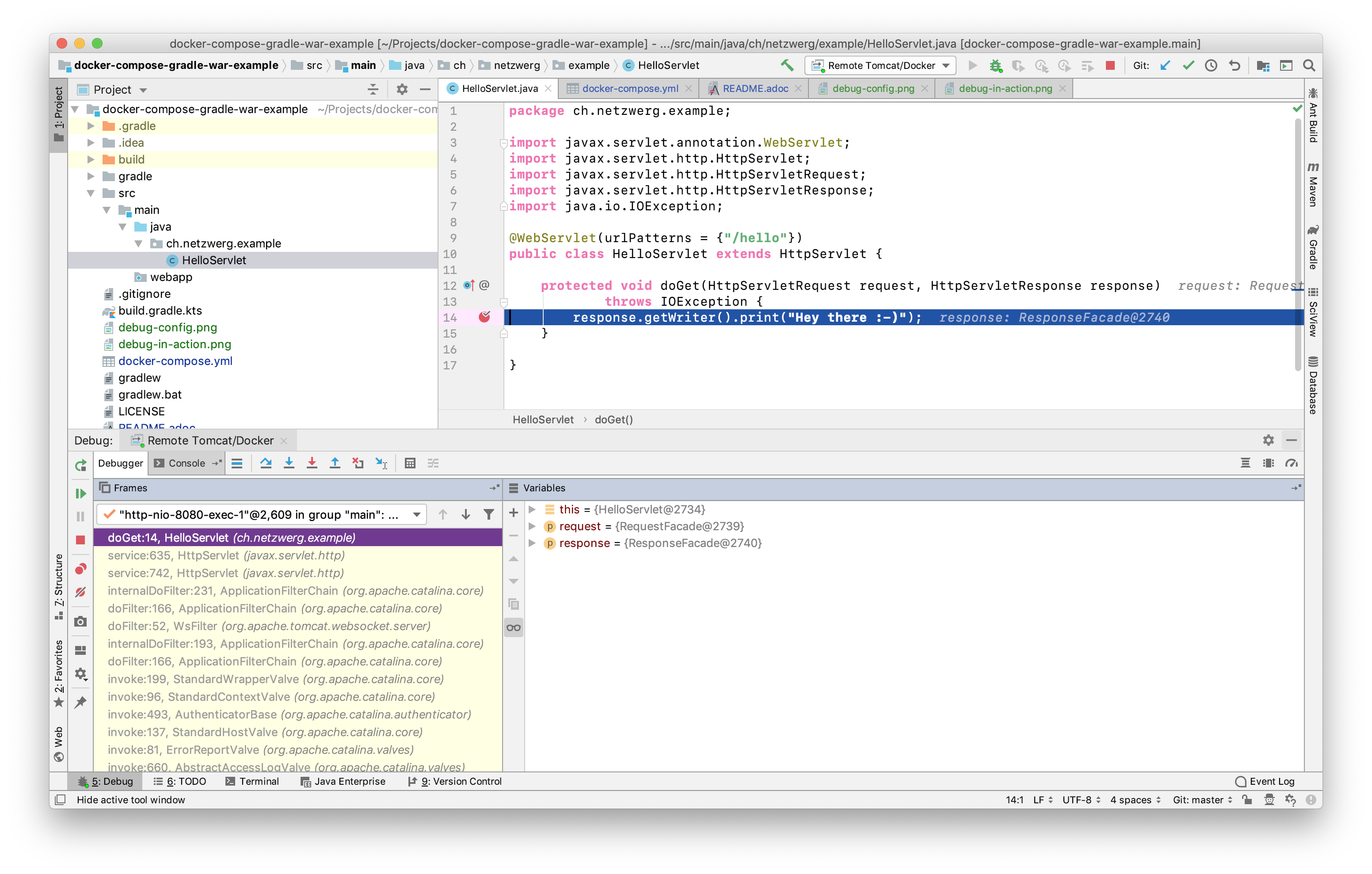Click the Debug bug icon in toolbar

tap(995, 65)
